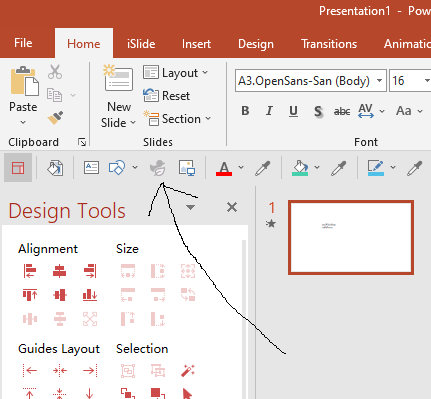Click the green fill color bucket swatch
The height and width of the screenshot is (399, 431).
pyautogui.click(x=300, y=168)
